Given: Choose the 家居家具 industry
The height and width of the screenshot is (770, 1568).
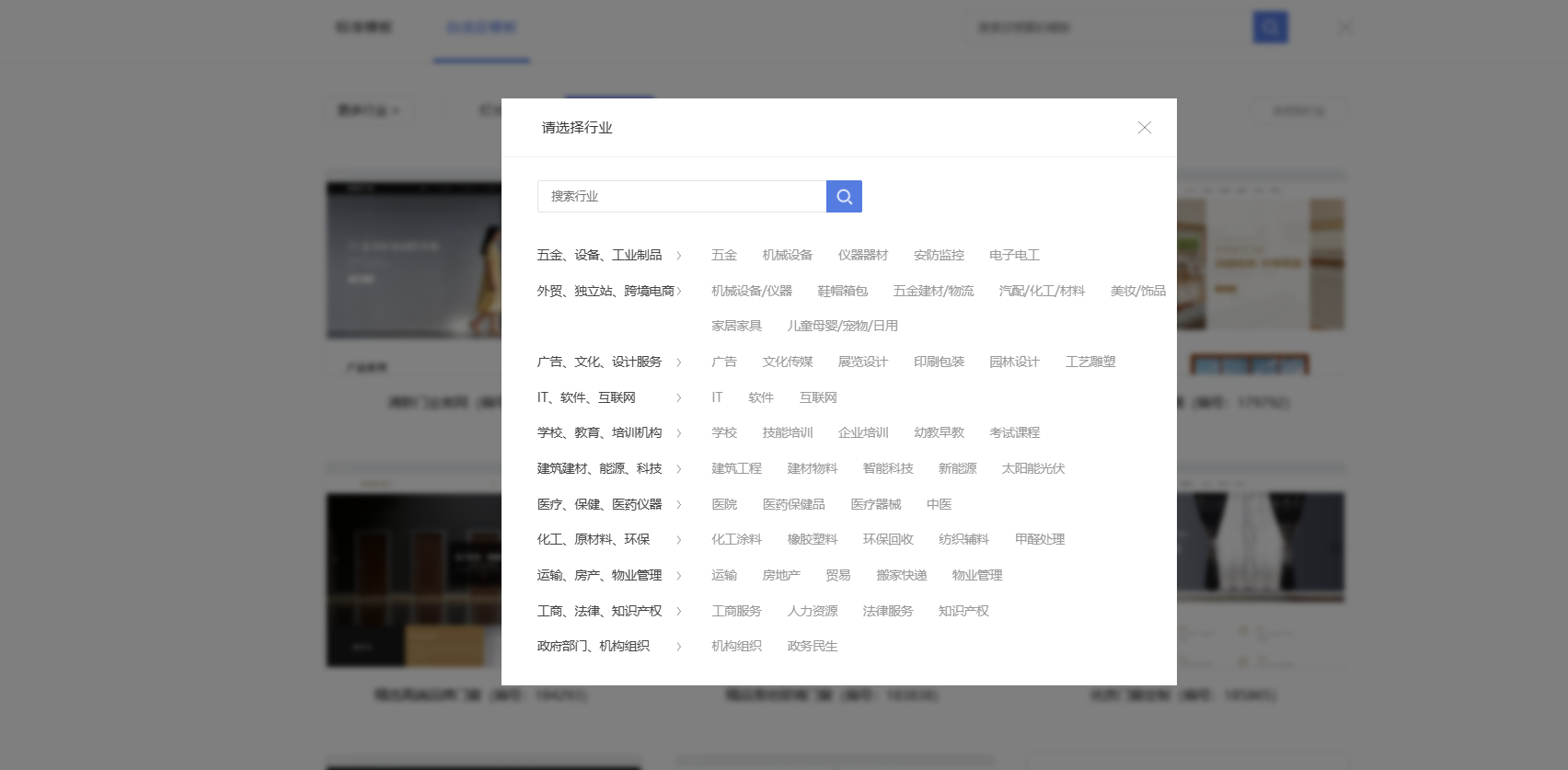Looking at the screenshot, I should coord(737,326).
